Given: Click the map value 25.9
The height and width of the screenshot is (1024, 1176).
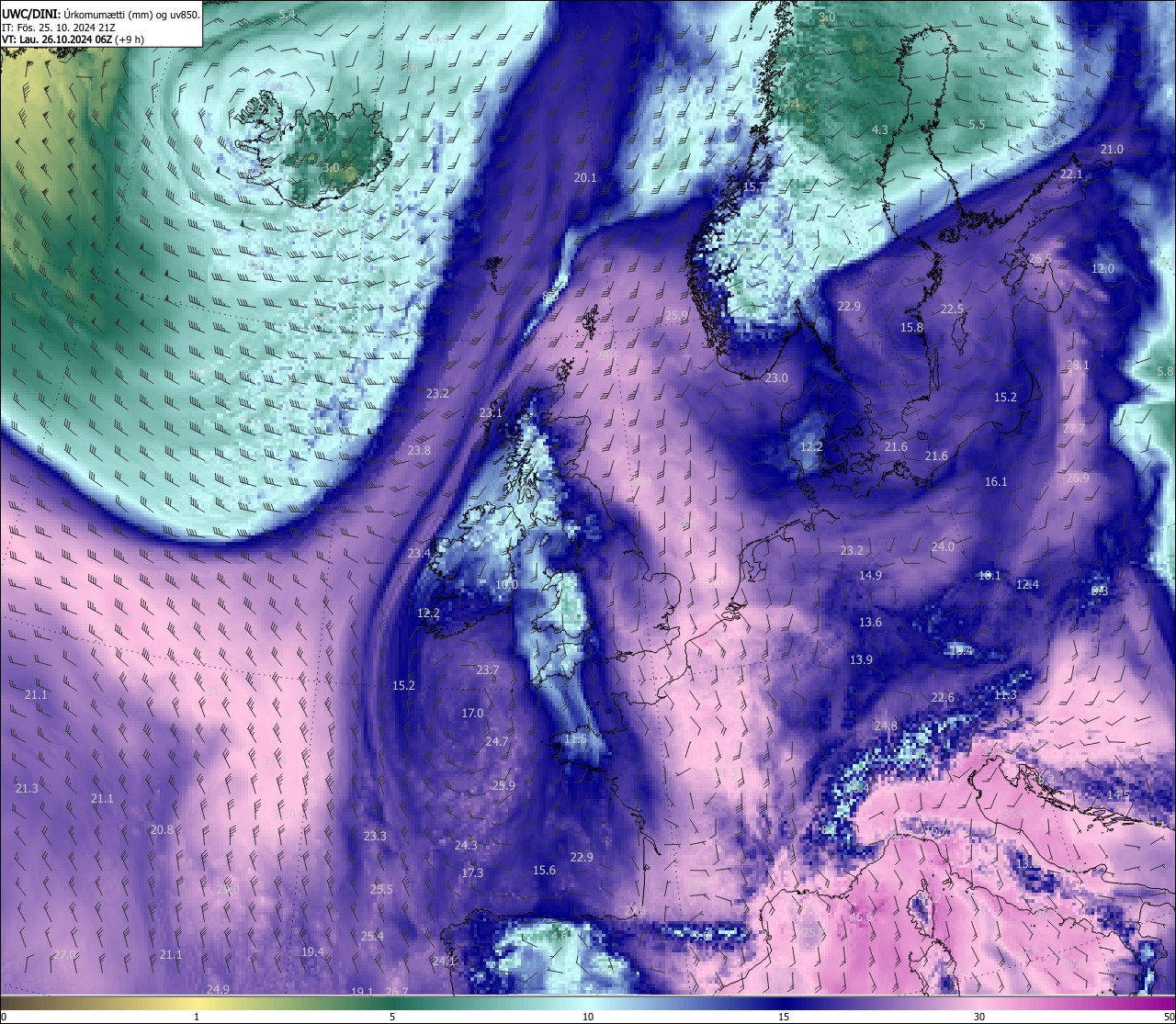Looking at the screenshot, I should (x=503, y=785).
